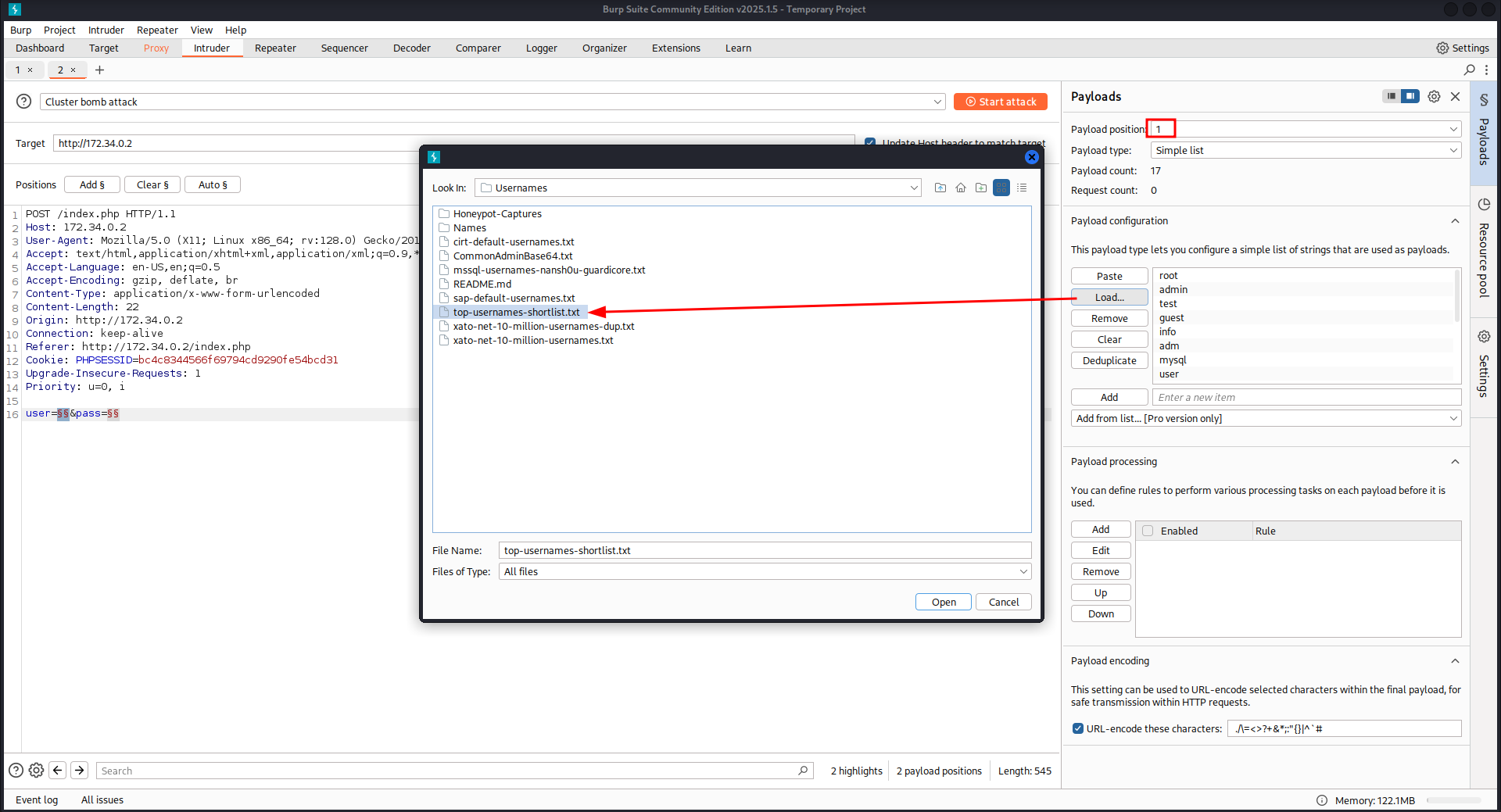
Task: Switch Payloads panel to right-docked layout
Action: click(x=1410, y=96)
